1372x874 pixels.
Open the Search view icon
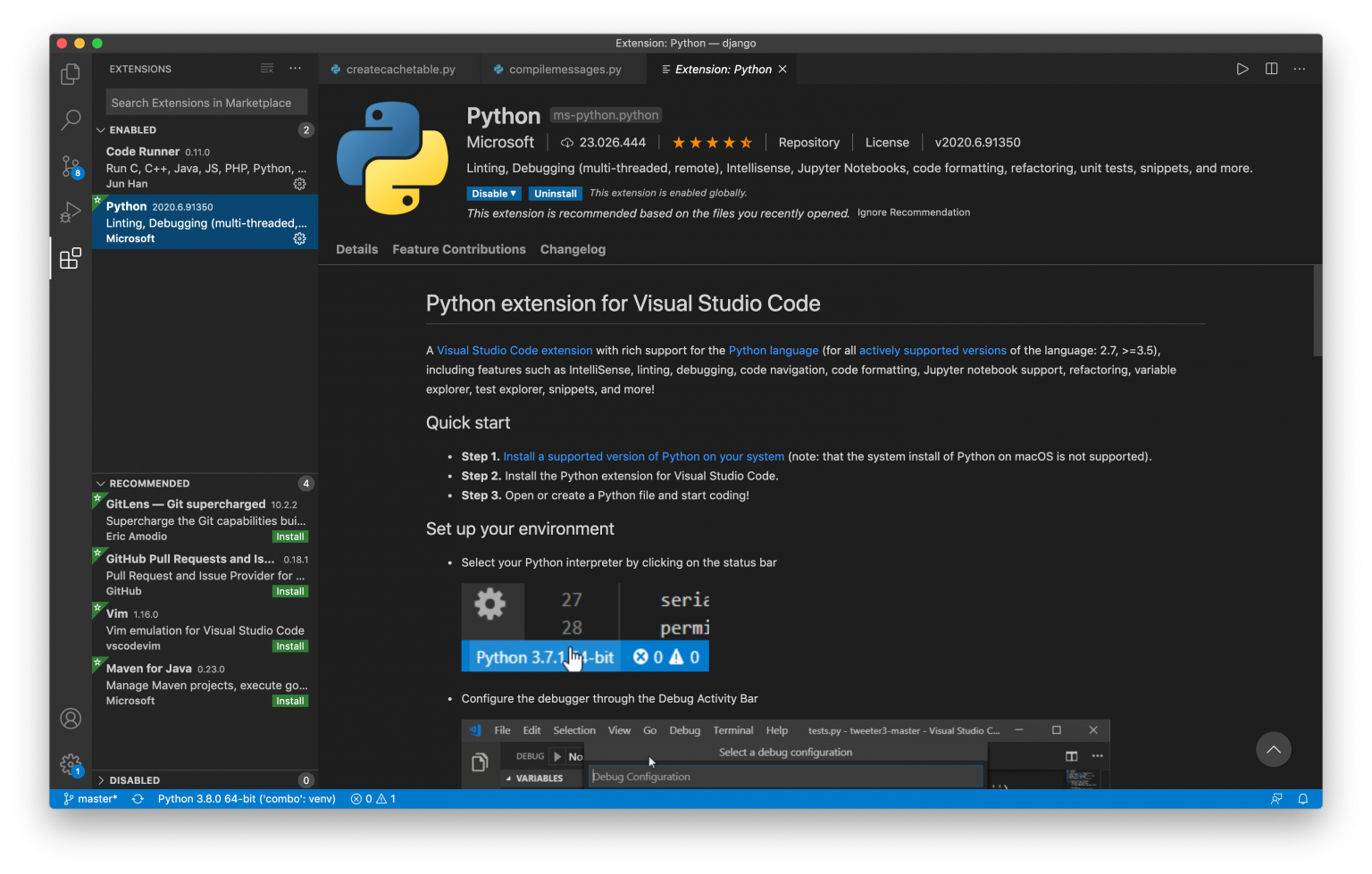click(x=70, y=120)
